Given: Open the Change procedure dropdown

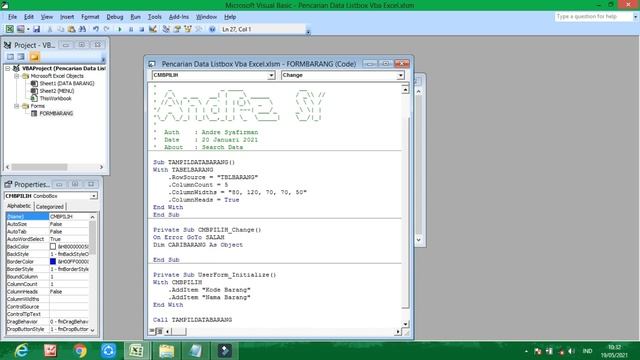Looking at the screenshot, I should 400,76.
